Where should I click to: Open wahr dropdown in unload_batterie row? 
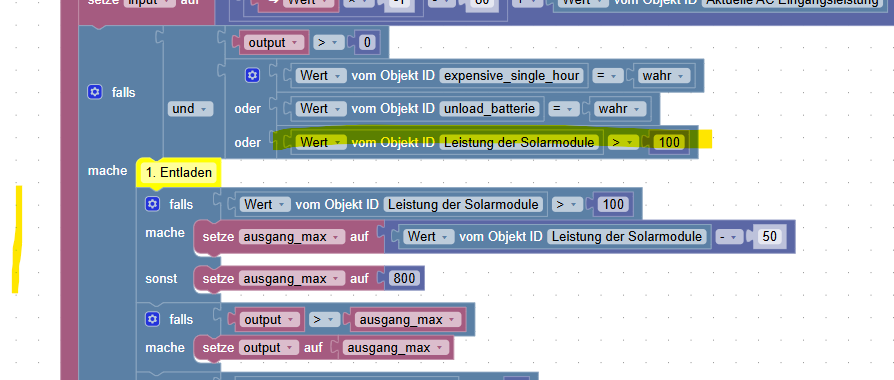click(x=620, y=108)
